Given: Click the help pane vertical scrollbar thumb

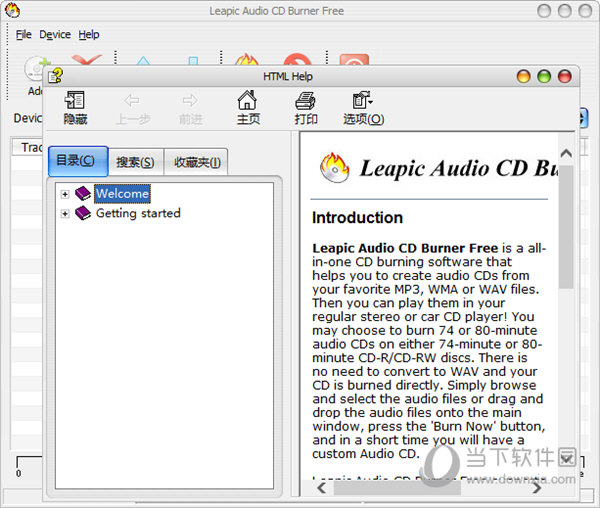Looking at the screenshot, I should point(566,226).
